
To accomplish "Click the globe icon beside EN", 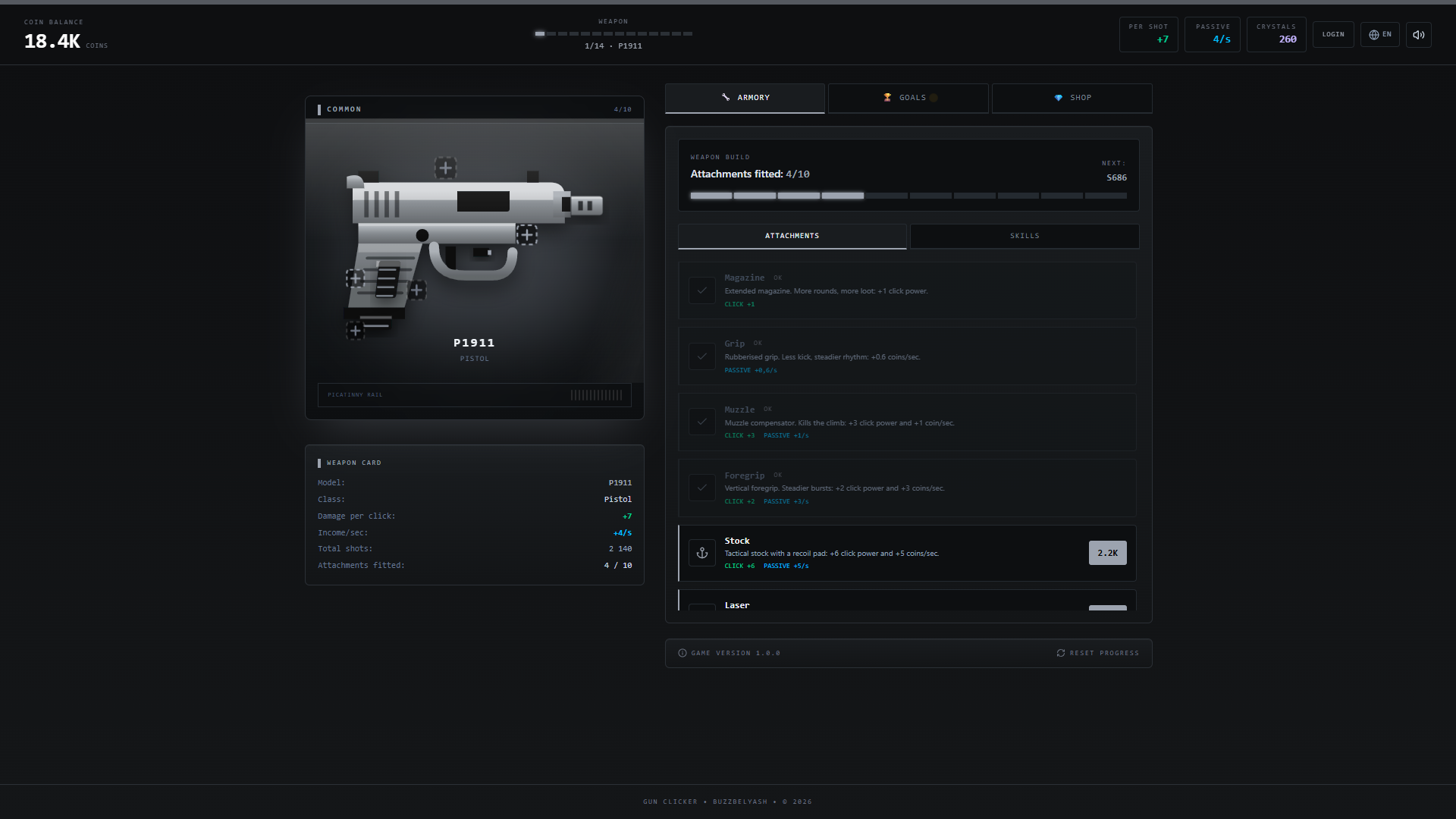I will (x=1373, y=35).
